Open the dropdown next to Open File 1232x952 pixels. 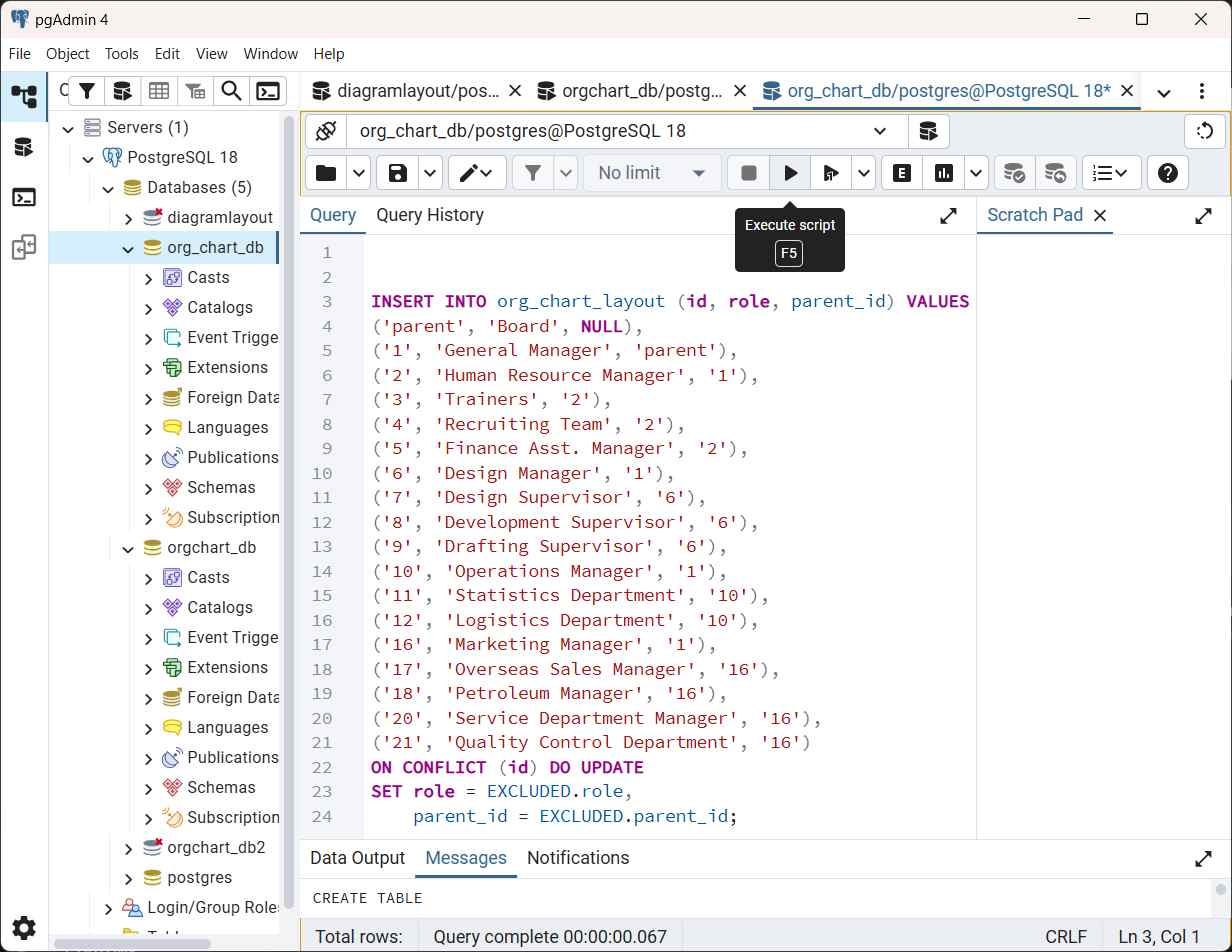pyautogui.click(x=359, y=173)
